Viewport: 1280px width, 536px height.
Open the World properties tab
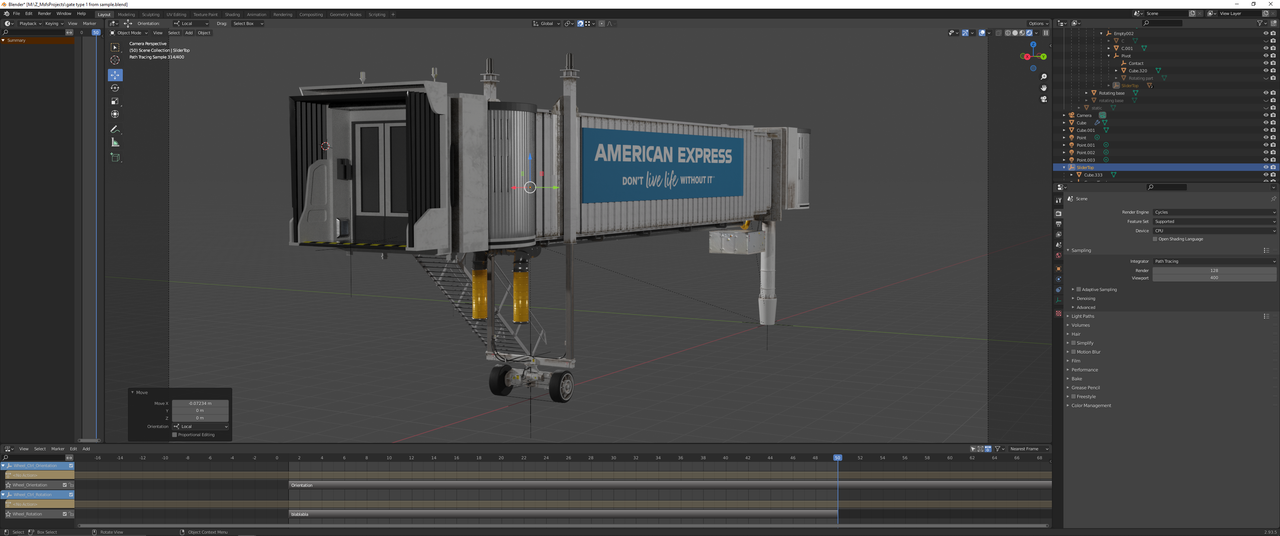[1058, 256]
